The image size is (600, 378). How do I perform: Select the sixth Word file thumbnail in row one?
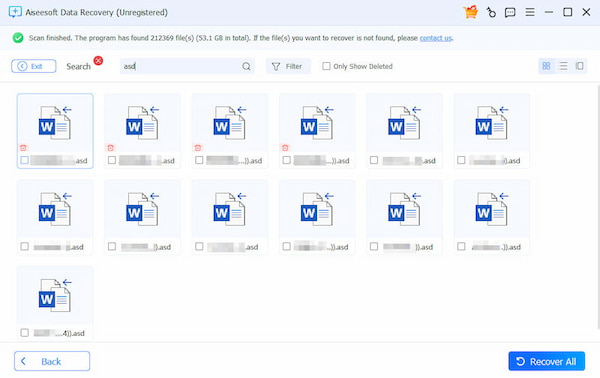tap(491, 123)
